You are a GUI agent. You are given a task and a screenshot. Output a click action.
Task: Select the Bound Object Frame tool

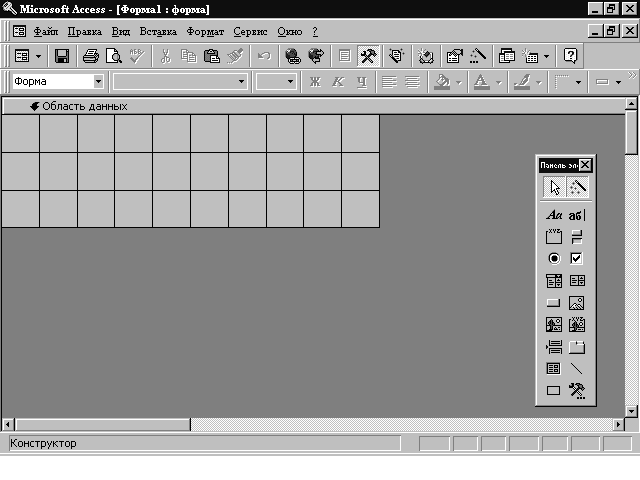pos(577,325)
